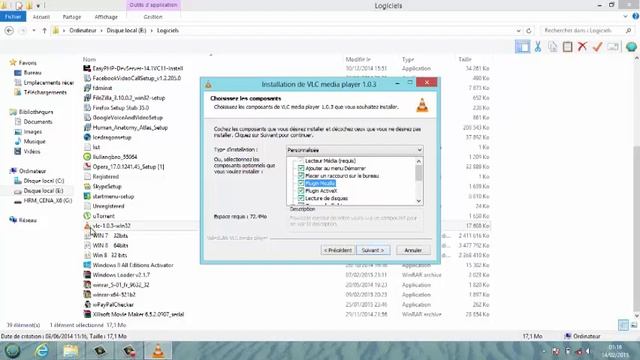Click the 'Suivant >' button
This screenshot has width=640, height=360.
point(373,250)
